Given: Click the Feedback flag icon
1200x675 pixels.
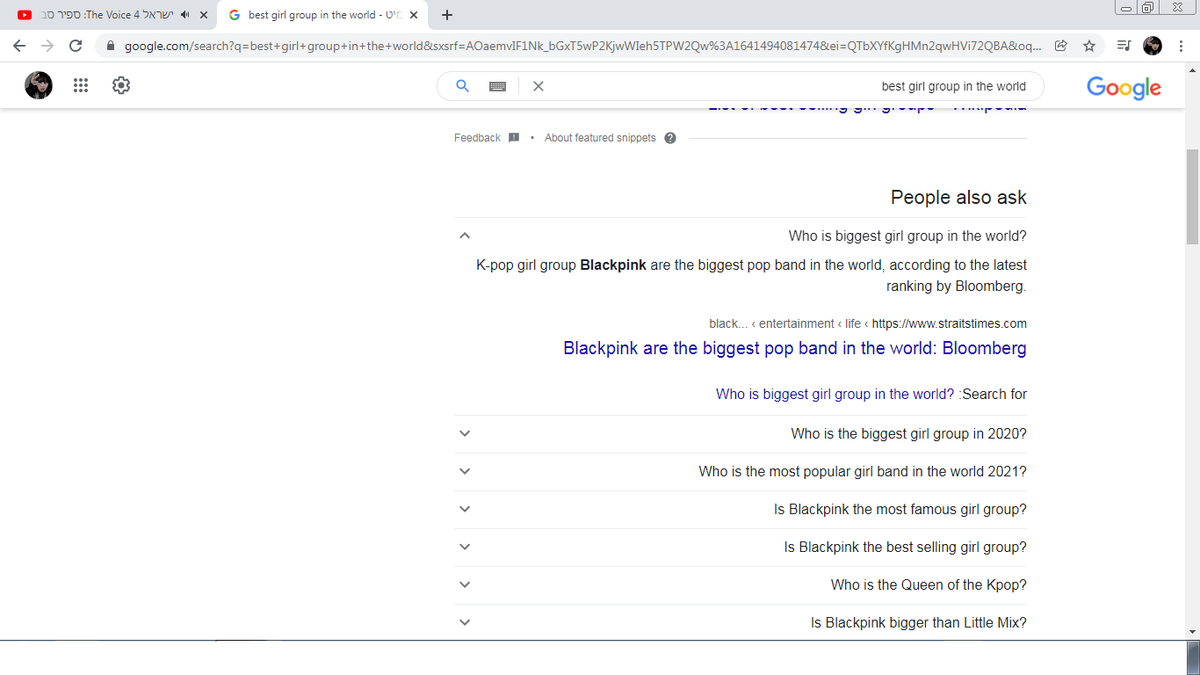Looking at the screenshot, I should tap(513, 138).
